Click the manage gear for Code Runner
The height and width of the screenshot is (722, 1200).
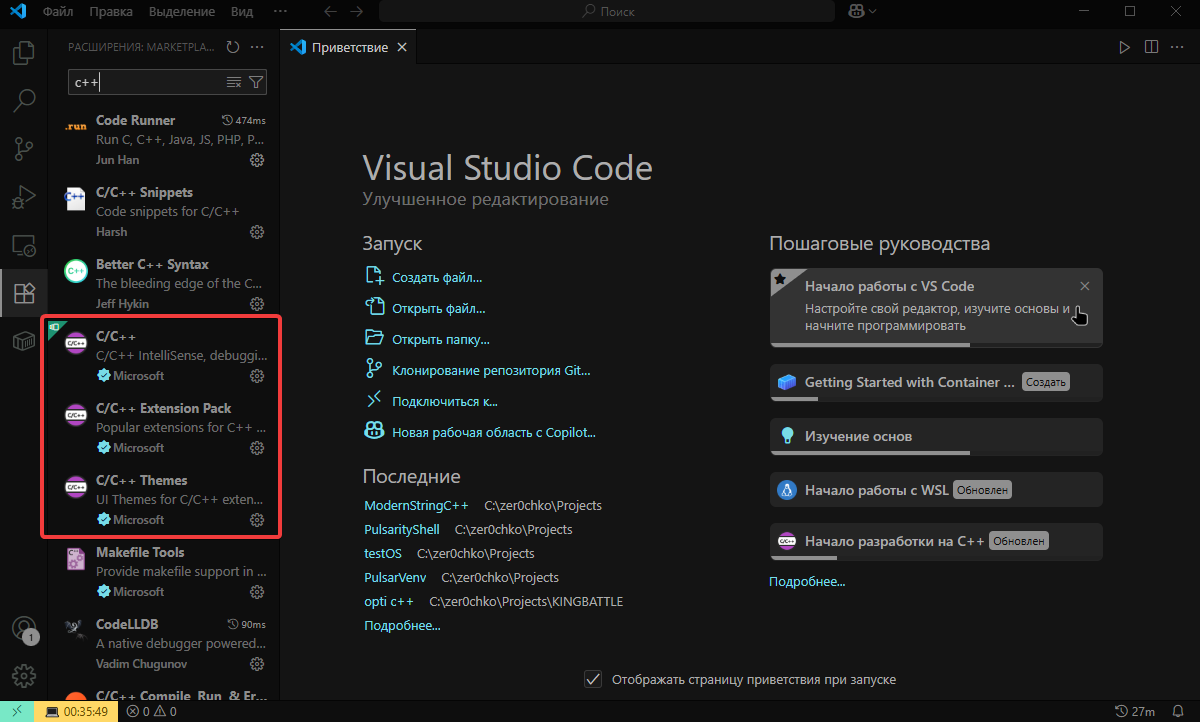coord(257,160)
